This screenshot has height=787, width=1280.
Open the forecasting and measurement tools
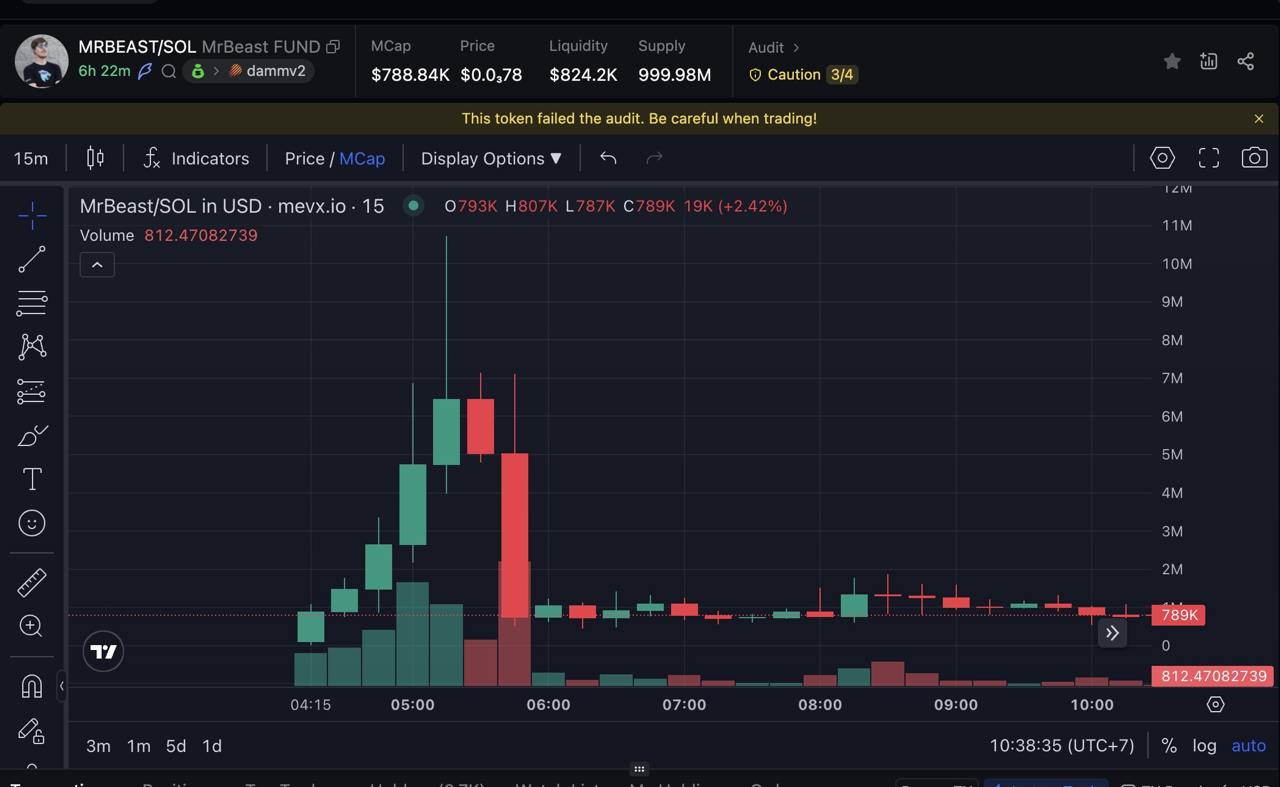pos(32,391)
